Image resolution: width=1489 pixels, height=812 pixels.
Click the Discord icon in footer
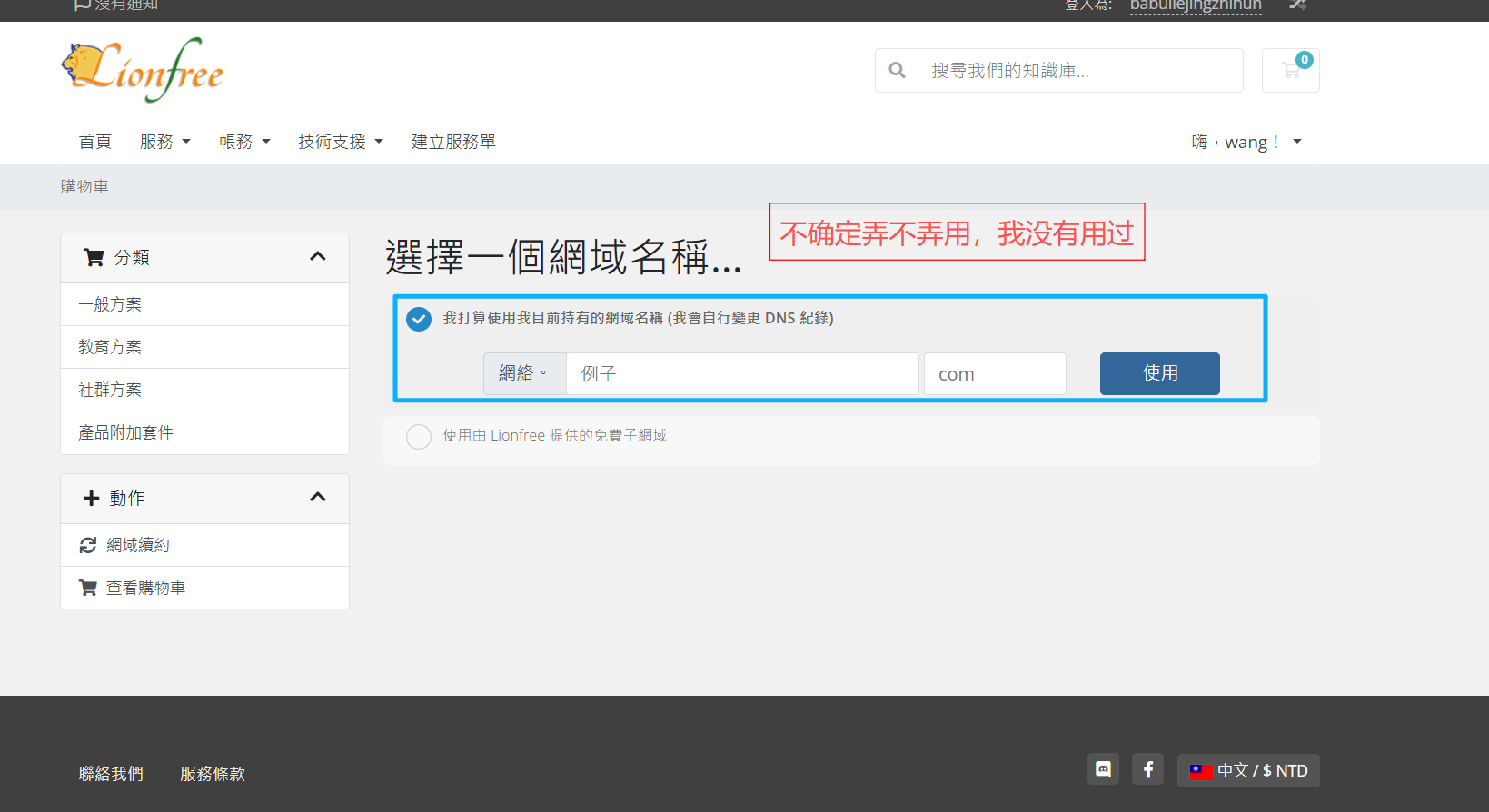click(1103, 769)
